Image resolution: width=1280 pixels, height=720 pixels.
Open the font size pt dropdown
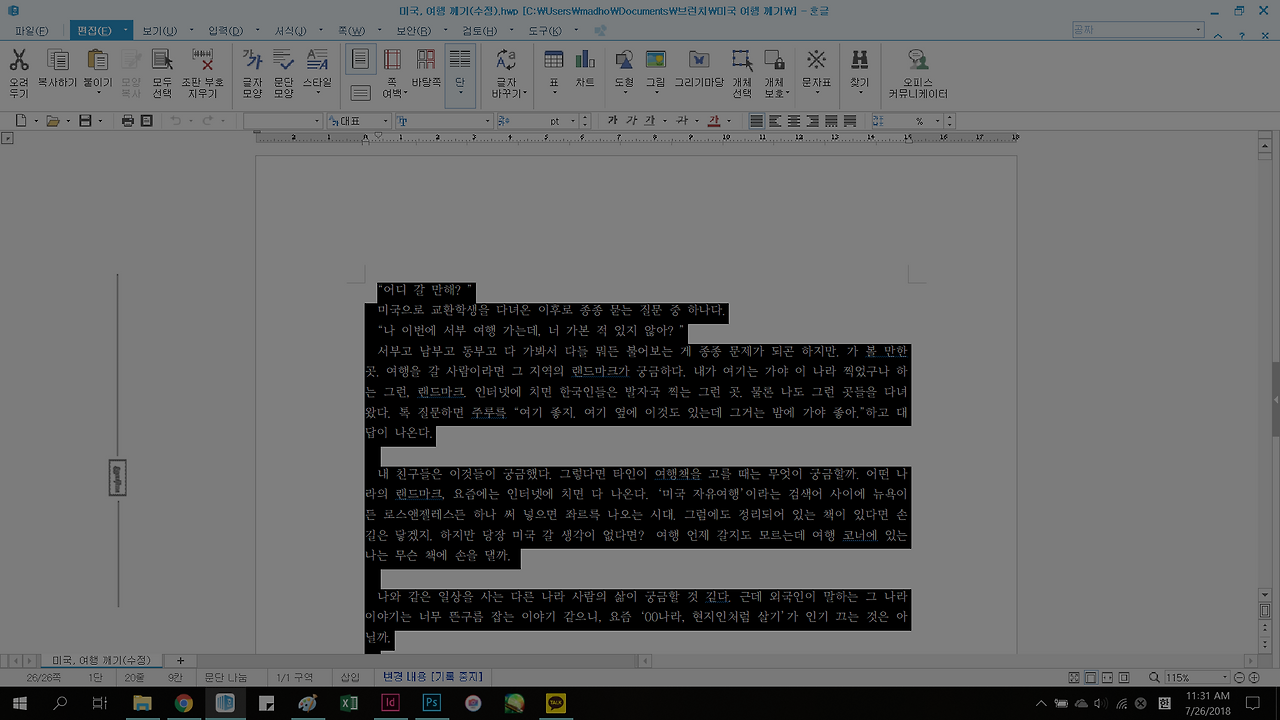[x=572, y=121]
